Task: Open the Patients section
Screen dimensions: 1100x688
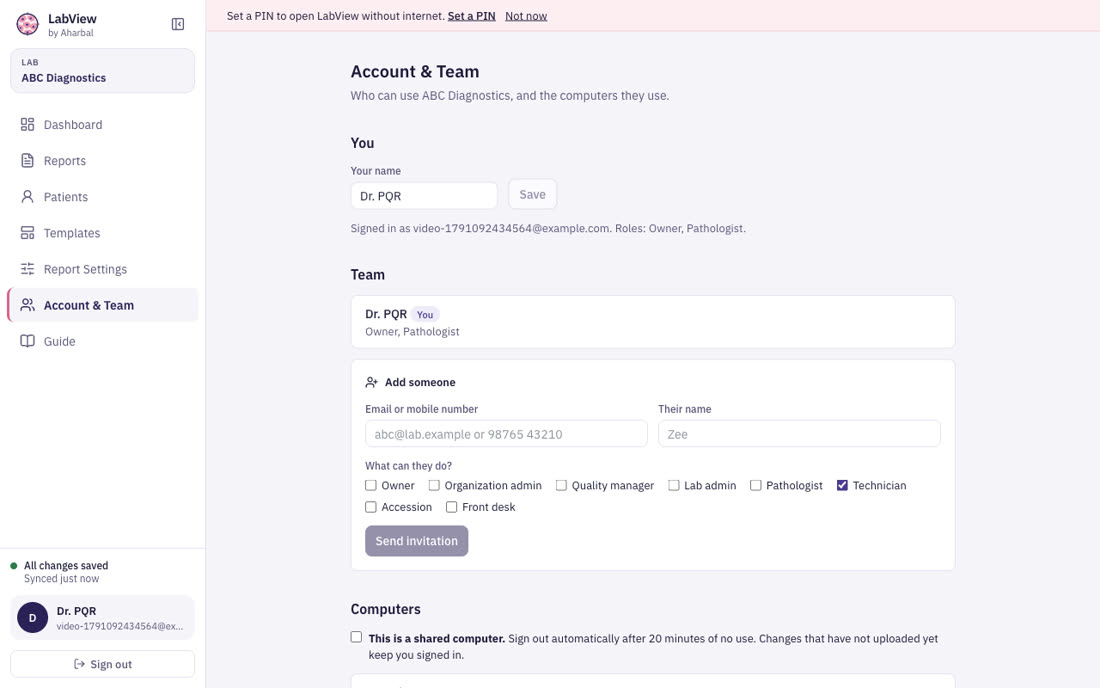Action: [102, 196]
